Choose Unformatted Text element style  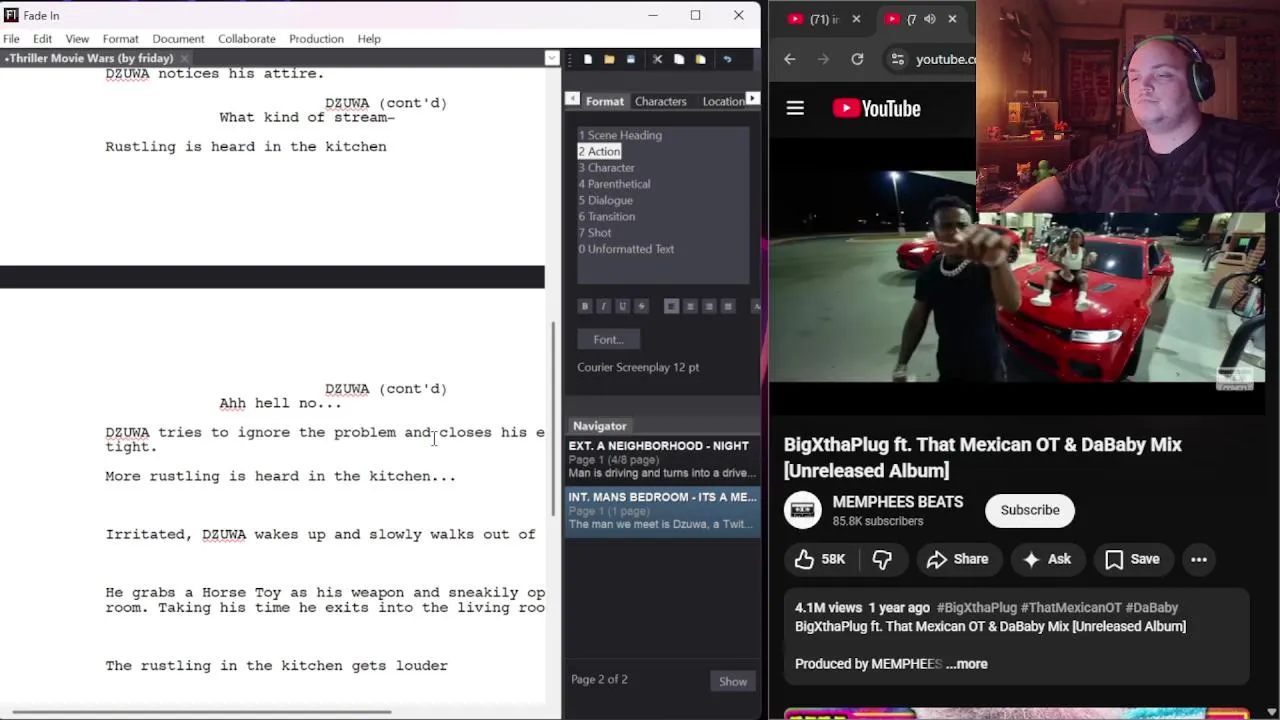[x=626, y=249]
